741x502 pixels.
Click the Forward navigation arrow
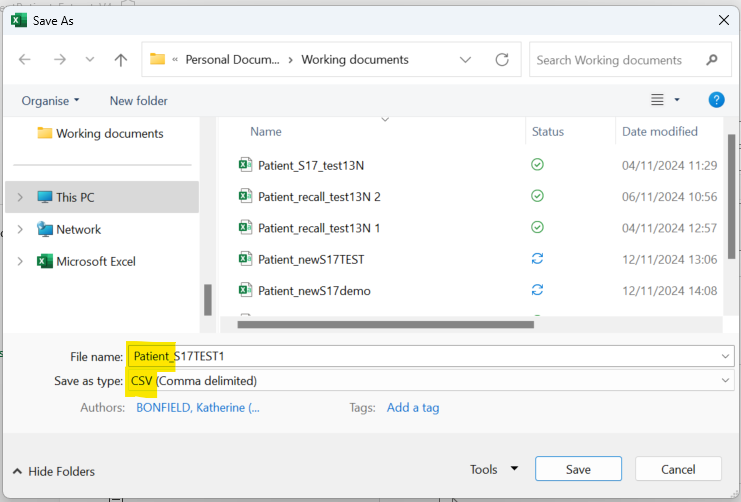(x=60, y=60)
